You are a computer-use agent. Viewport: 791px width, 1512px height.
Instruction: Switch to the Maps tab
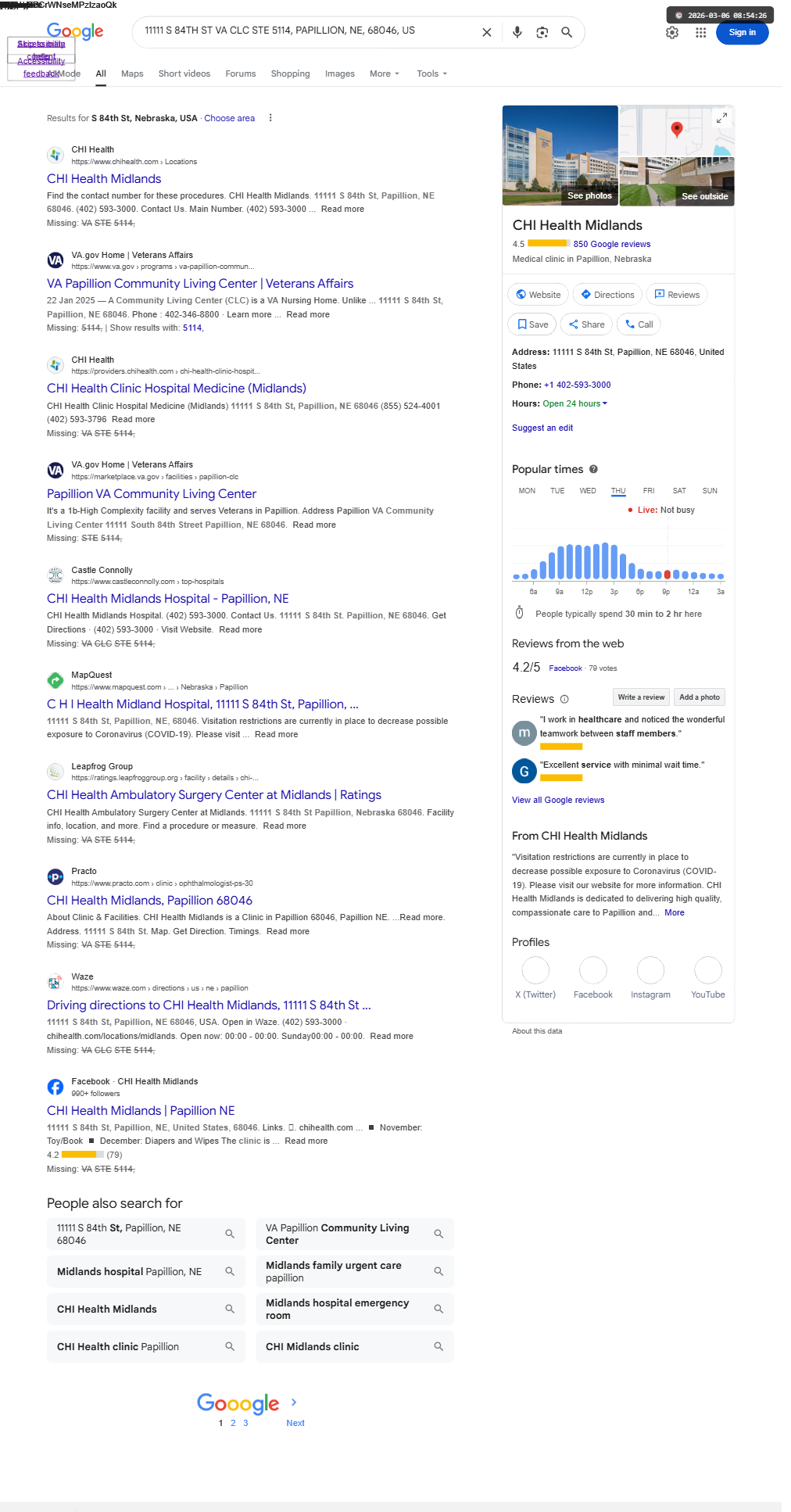click(x=132, y=73)
